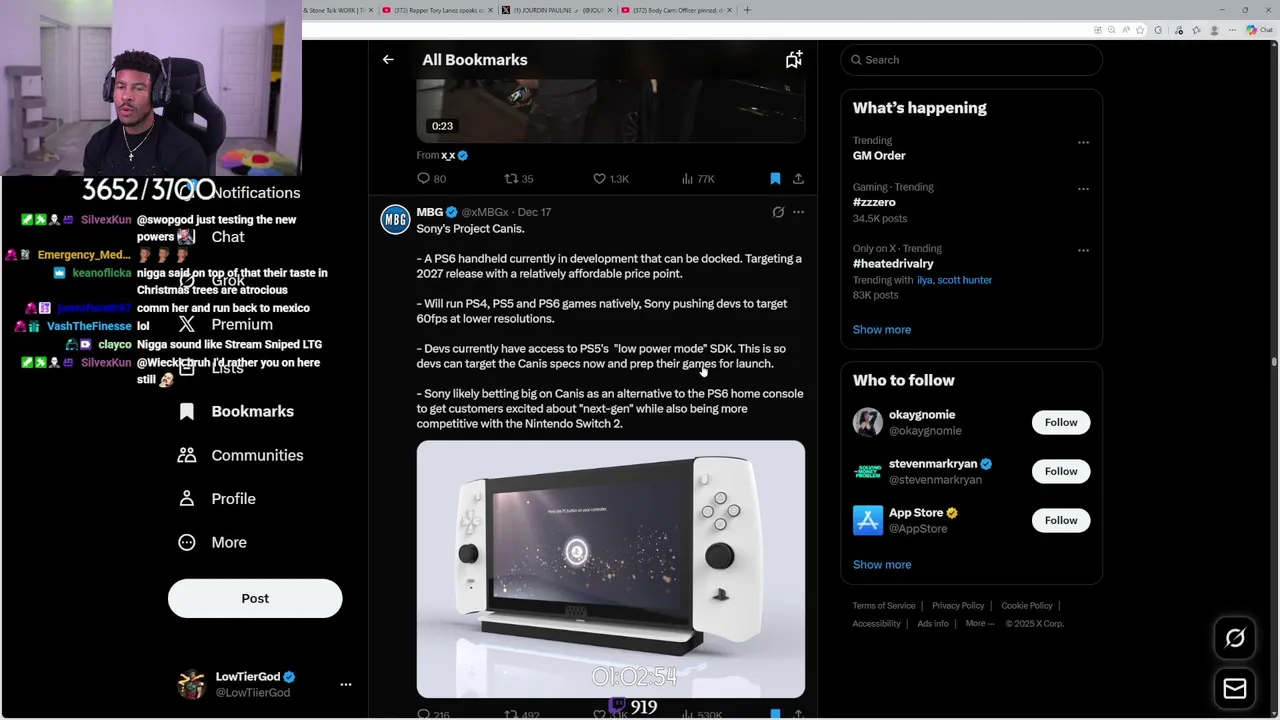Open MBG display name link
This screenshot has height=720, width=1280.
pyautogui.click(x=430, y=212)
